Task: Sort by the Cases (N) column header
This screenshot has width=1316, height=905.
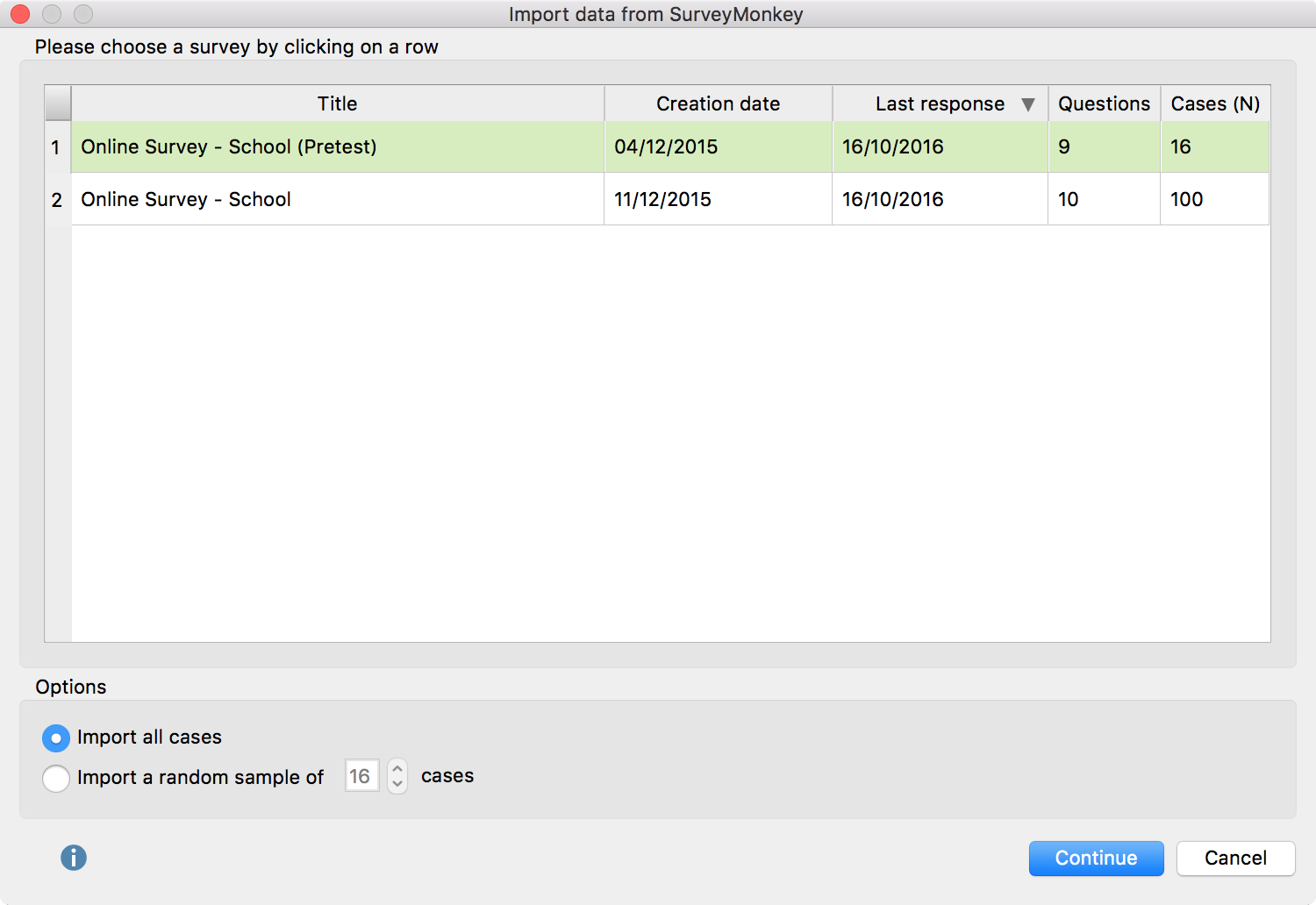Action: [1215, 103]
